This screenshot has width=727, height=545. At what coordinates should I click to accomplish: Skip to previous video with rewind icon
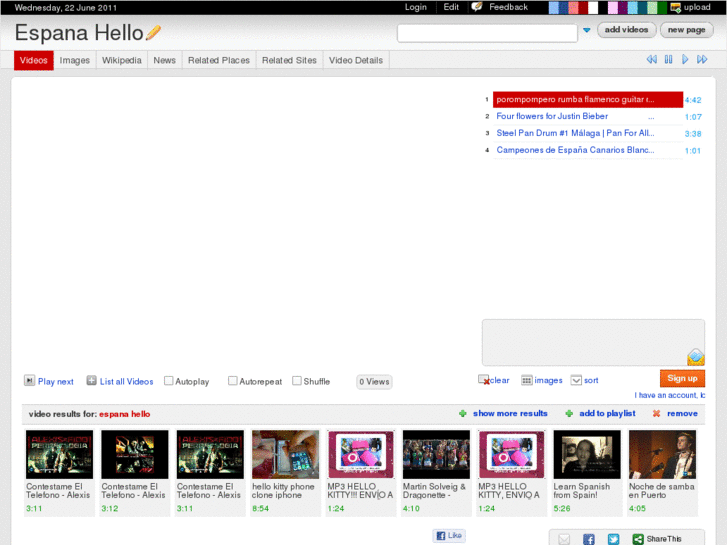click(x=651, y=59)
